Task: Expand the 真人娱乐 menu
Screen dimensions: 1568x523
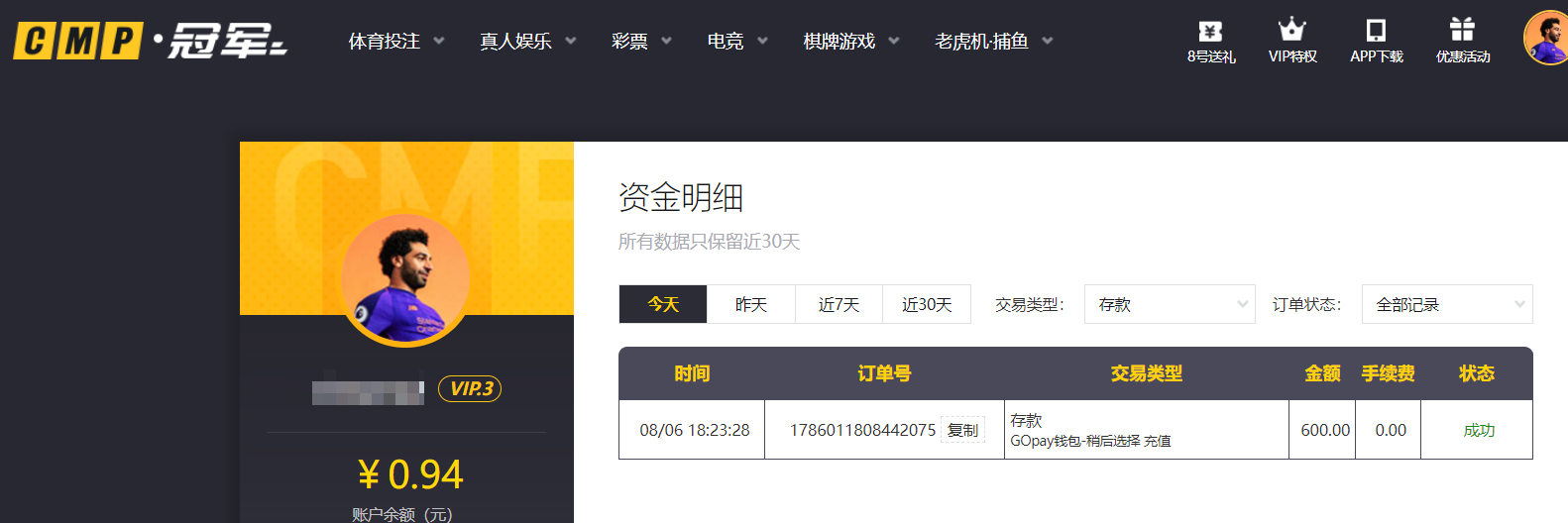Action: [527, 41]
